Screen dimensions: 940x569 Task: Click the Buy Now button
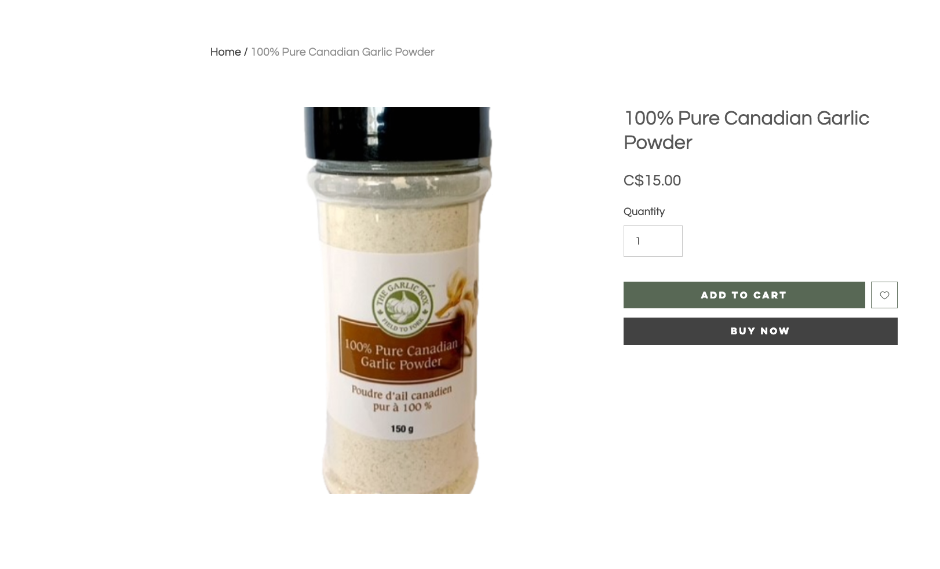[x=760, y=331]
